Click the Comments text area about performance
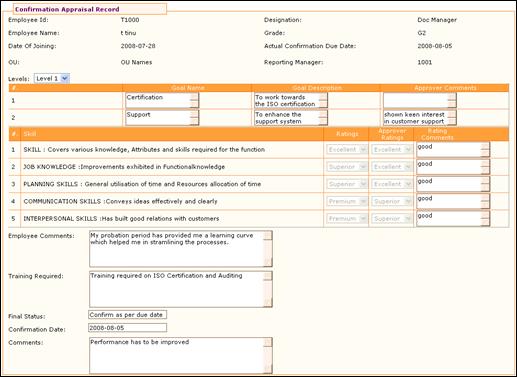 click(181, 355)
